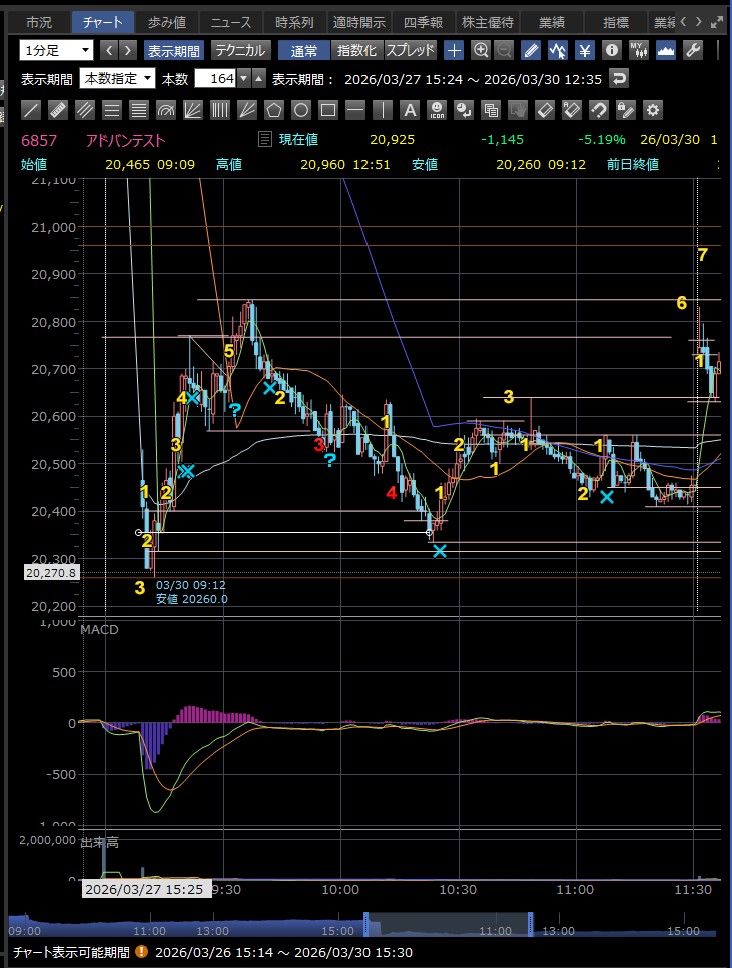Toggle the スプレッド display mode
Screen dimensions: 732x968
tap(410, 50)
